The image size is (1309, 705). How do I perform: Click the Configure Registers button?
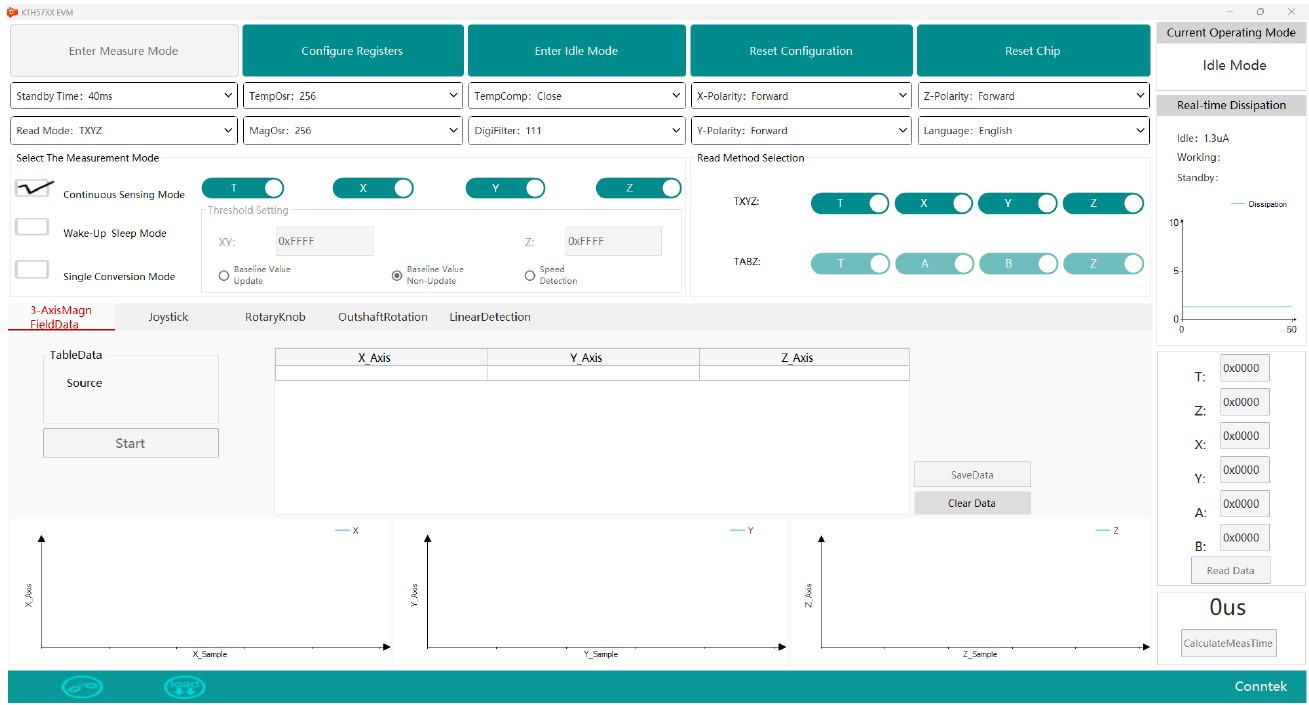point(352,51)
